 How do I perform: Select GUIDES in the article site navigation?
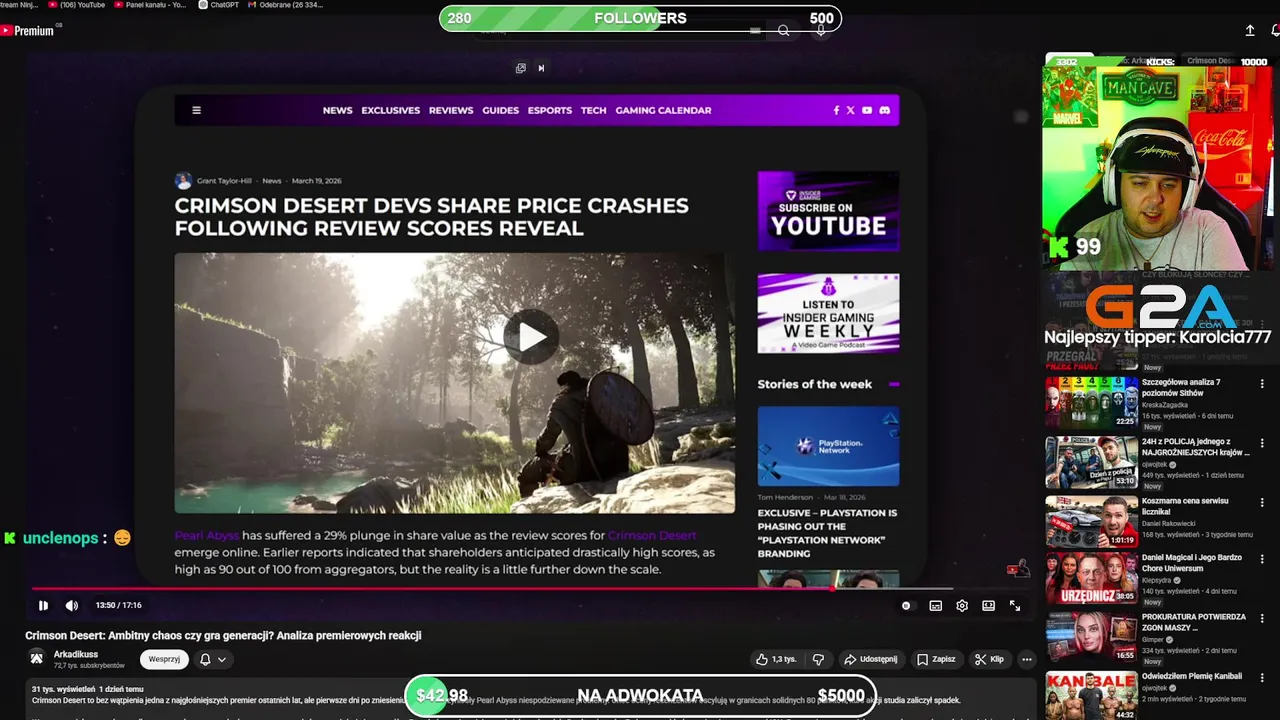coord(500,110)
